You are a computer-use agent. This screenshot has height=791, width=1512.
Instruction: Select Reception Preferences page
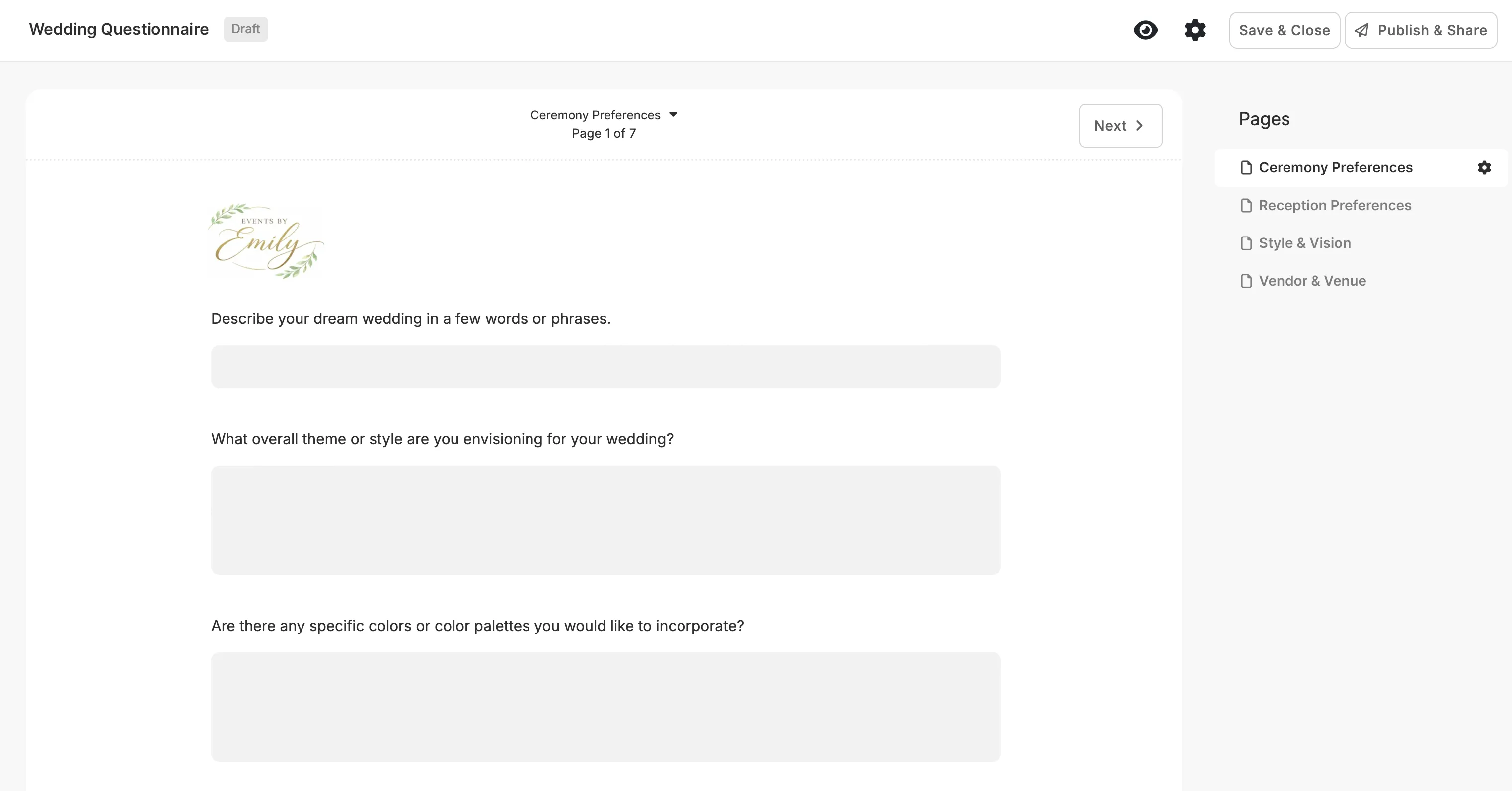click(x=1335, y=206)
